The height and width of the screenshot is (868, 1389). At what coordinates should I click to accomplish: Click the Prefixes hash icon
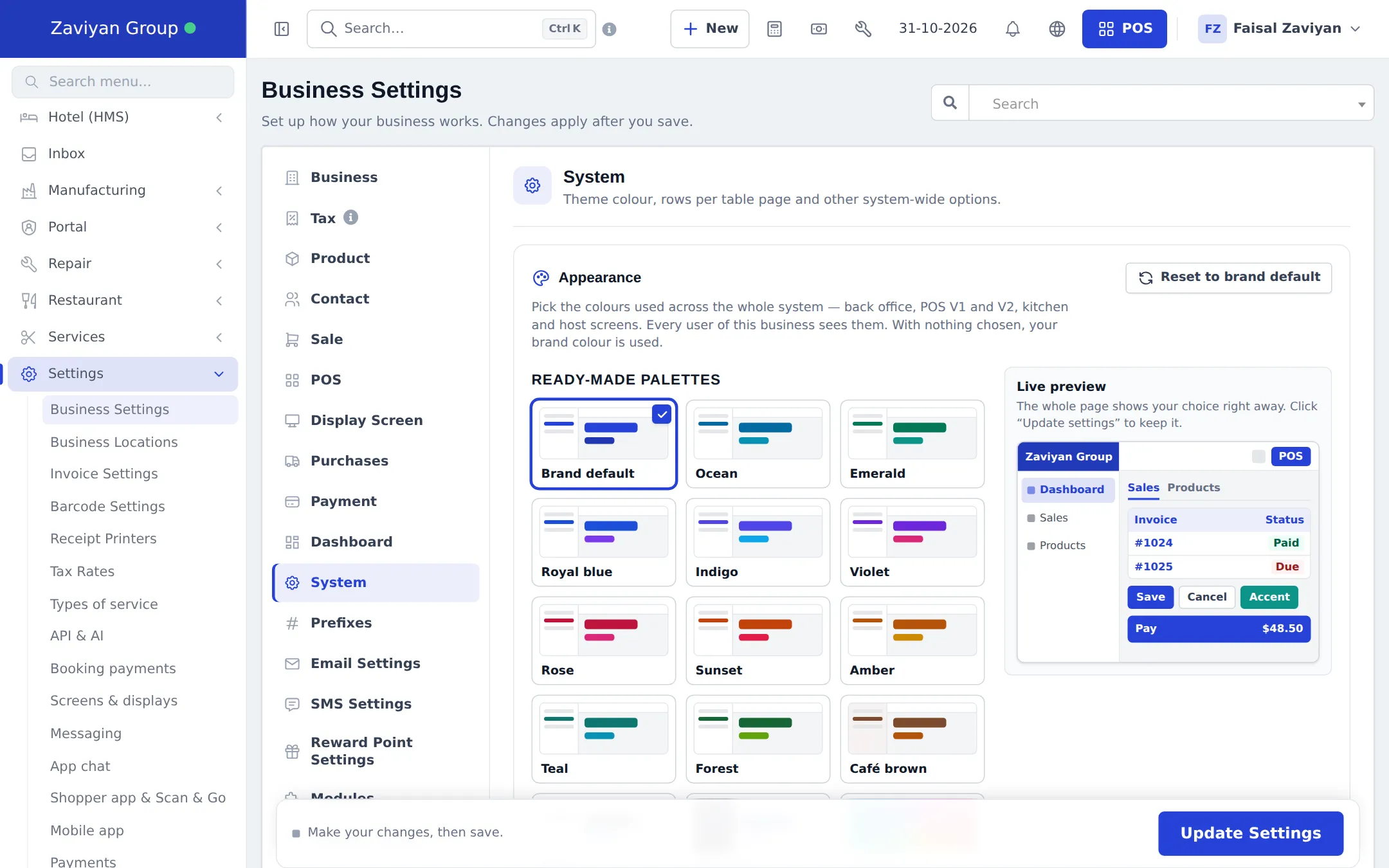tap(292, 623)
